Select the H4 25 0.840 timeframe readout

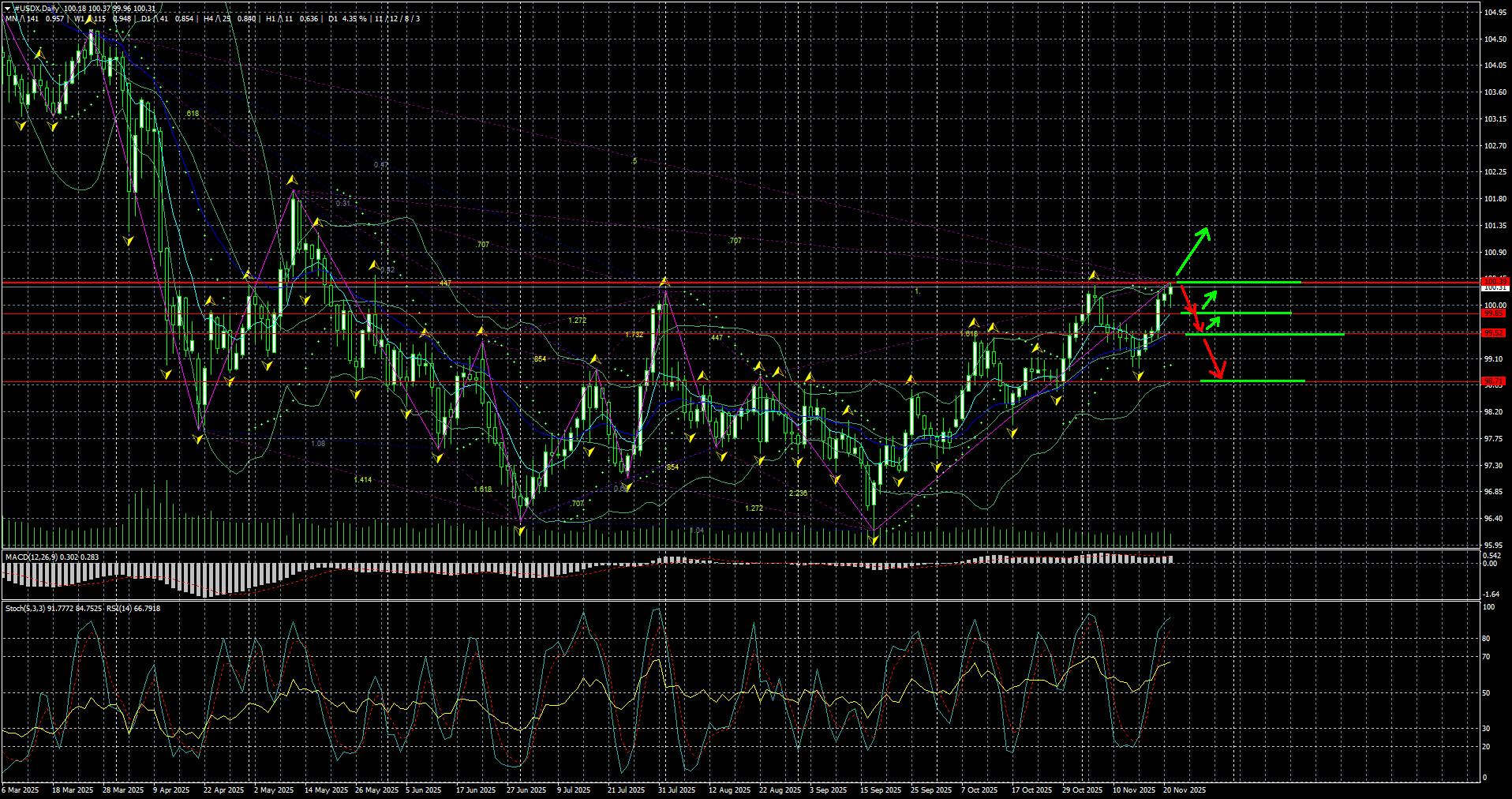(x=230, y=18)
